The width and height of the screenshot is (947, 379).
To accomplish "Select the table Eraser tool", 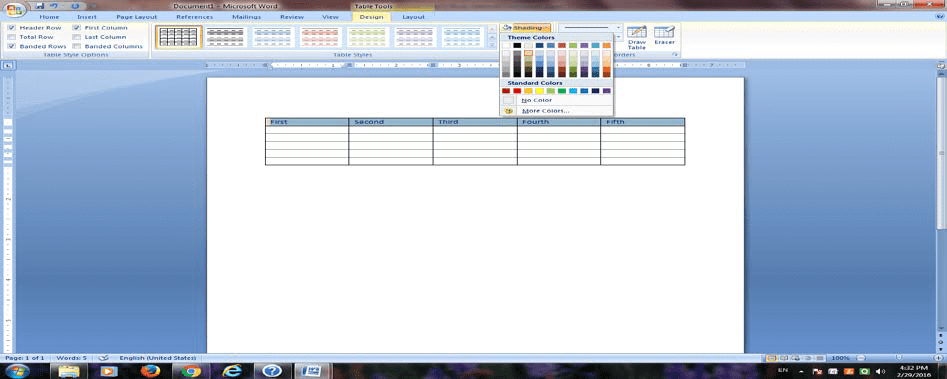I will click(x=664, y=35).
